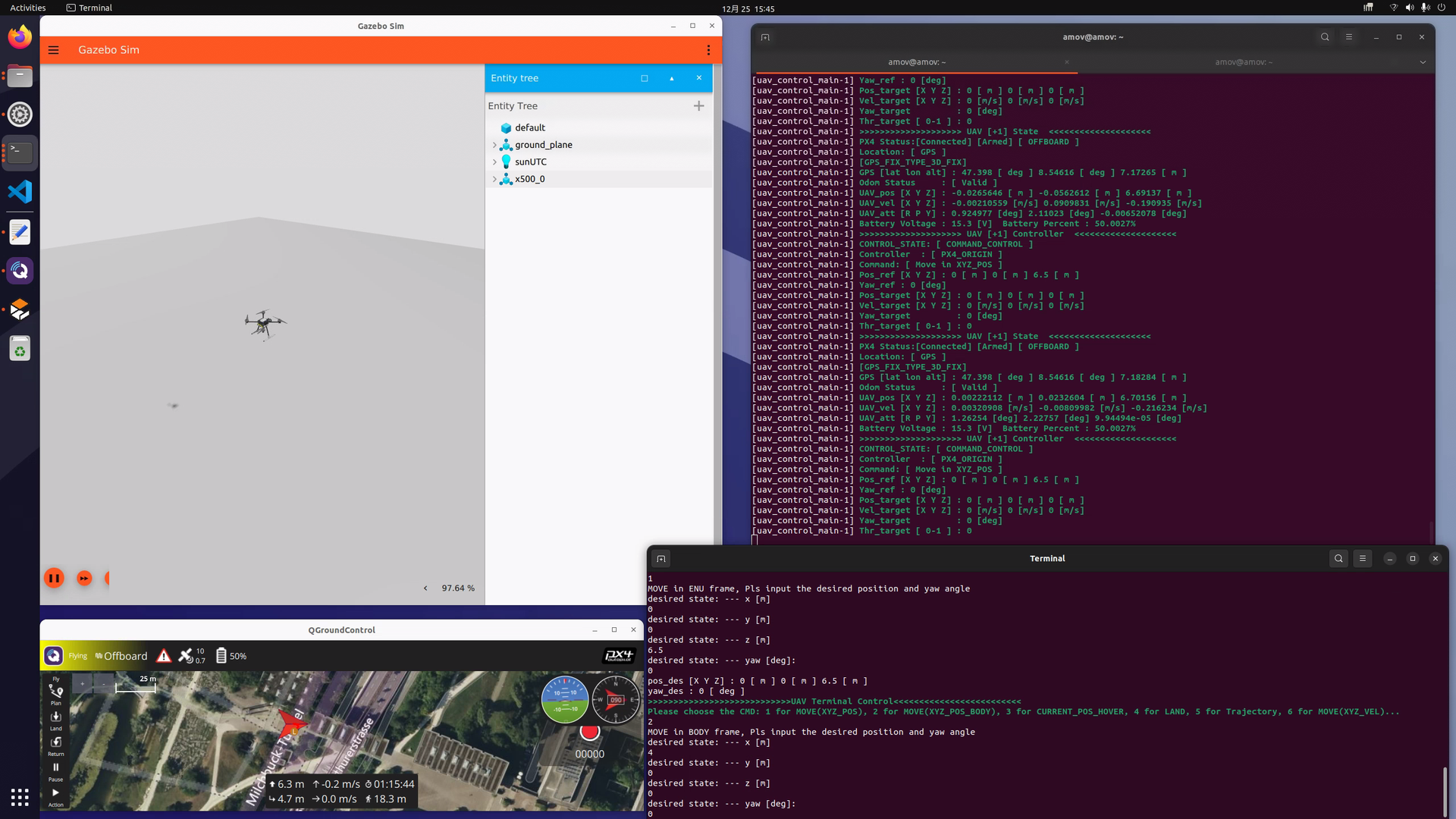Open the battery 50% indicator
Screen dimensions: 1456x819
coord(231,656)
